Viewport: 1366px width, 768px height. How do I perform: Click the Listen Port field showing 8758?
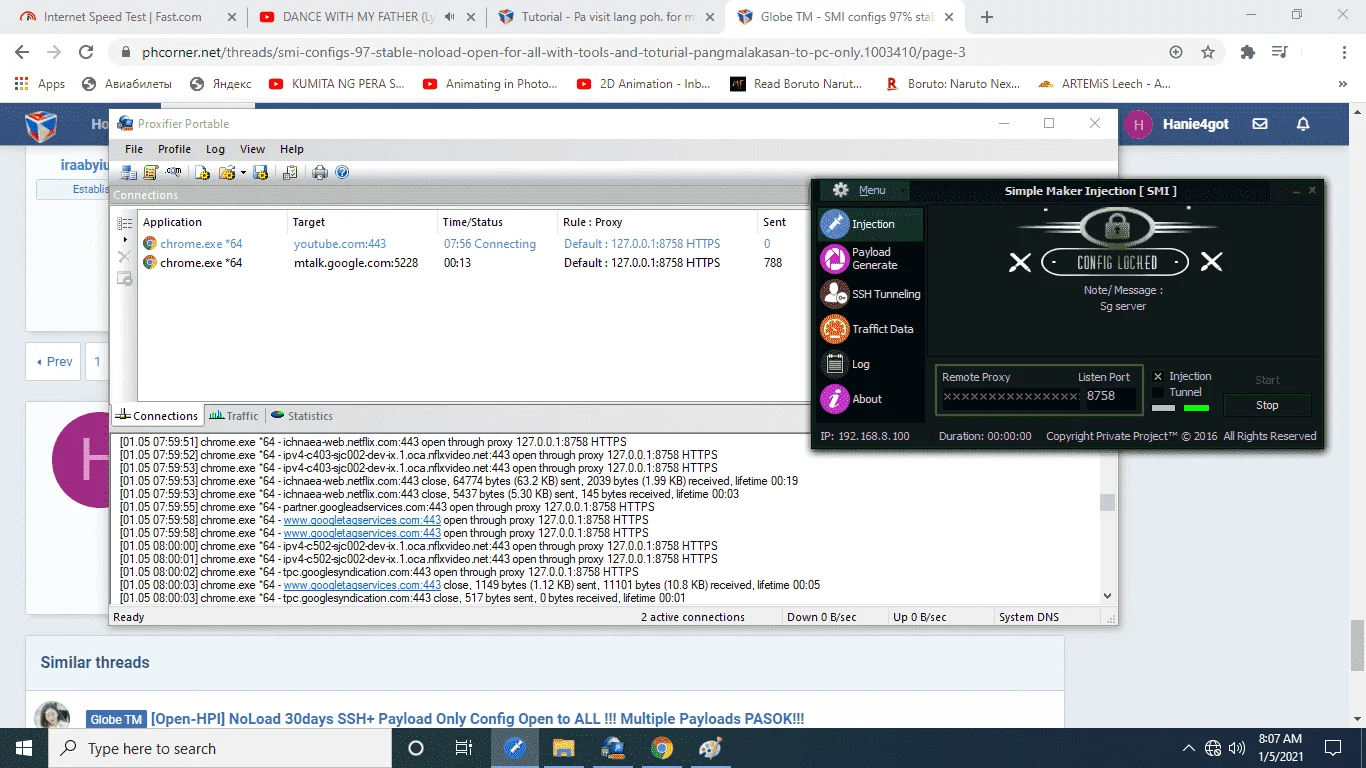point(1109,396)
